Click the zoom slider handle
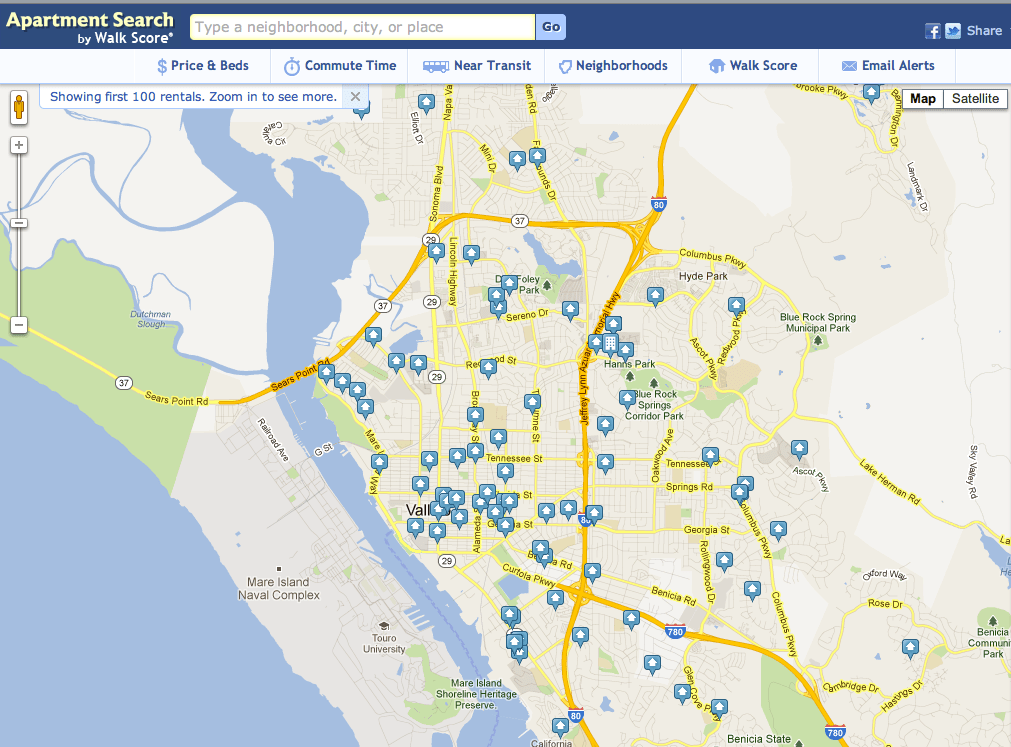1011x747 pixels. [19, 223]
